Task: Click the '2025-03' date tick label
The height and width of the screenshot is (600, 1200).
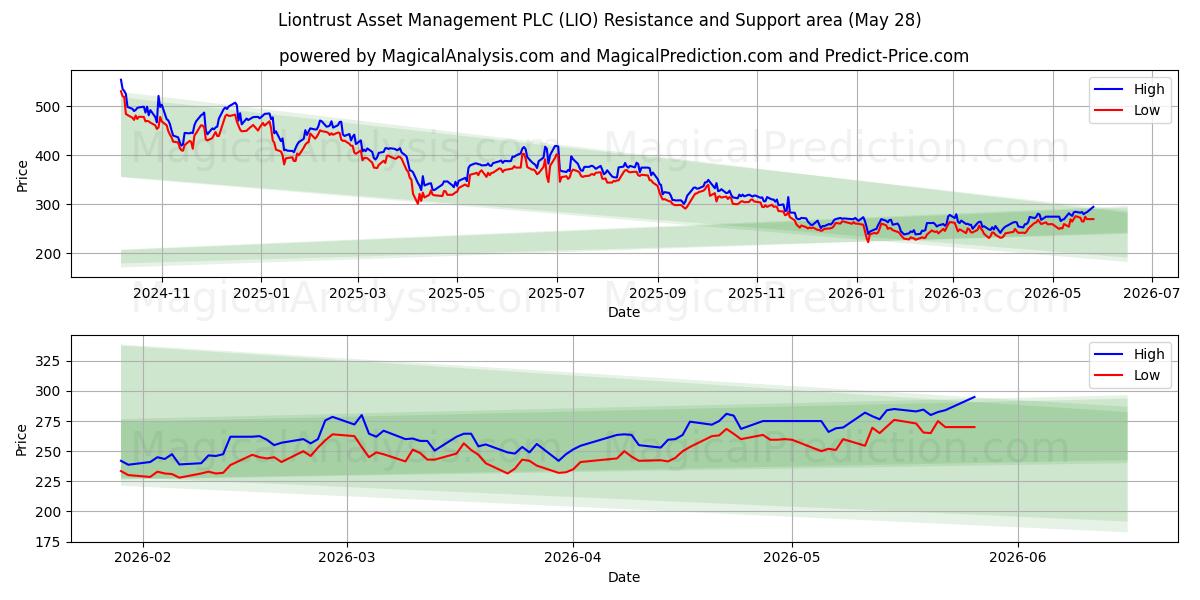Action: point(358,294)
